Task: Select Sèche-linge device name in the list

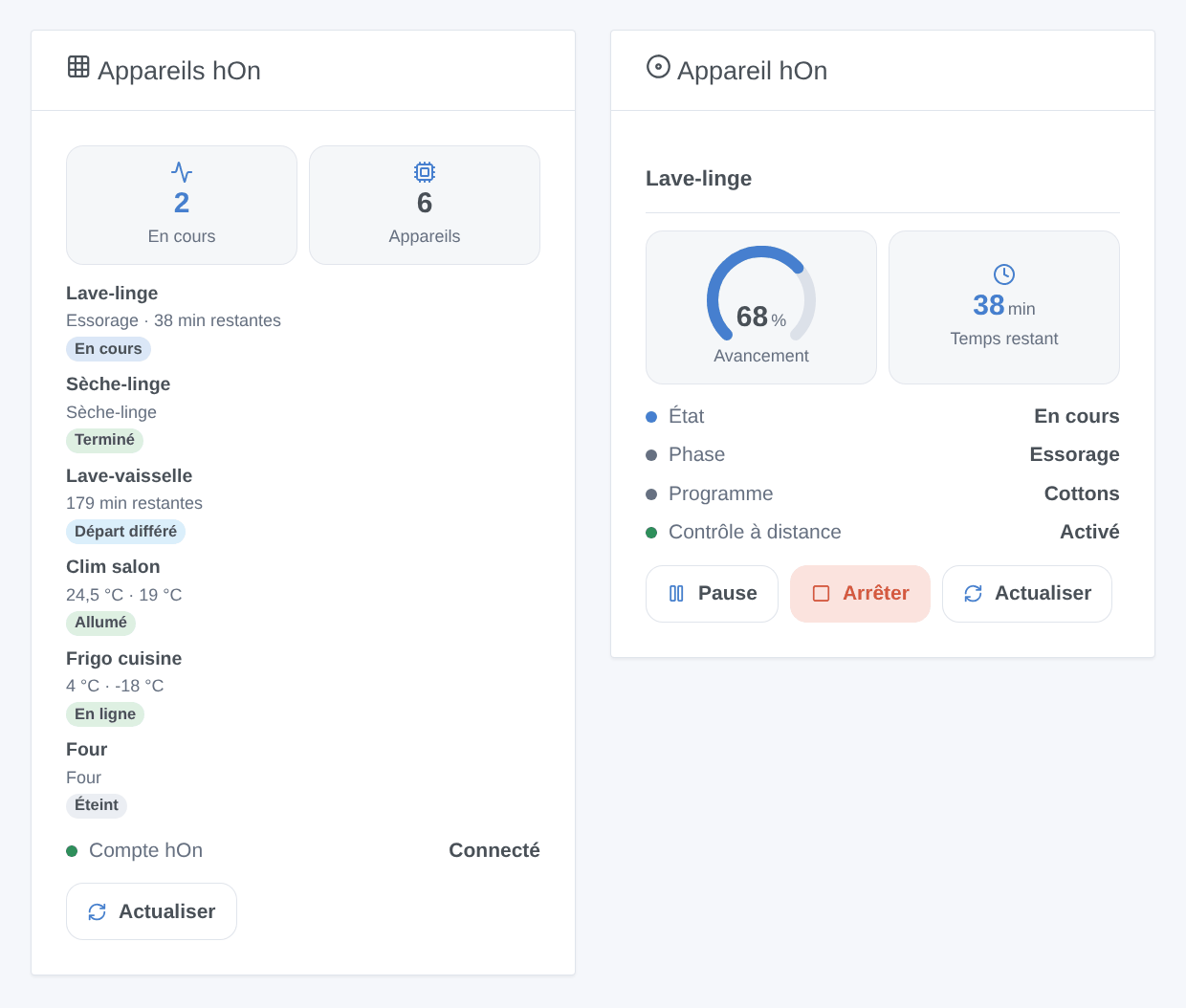Action: point(118,384)
